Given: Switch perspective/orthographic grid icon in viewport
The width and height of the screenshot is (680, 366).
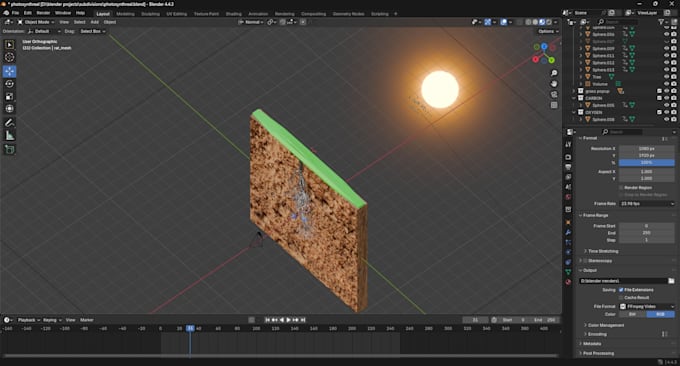Looking at the screenshot, I should [554, 105].
